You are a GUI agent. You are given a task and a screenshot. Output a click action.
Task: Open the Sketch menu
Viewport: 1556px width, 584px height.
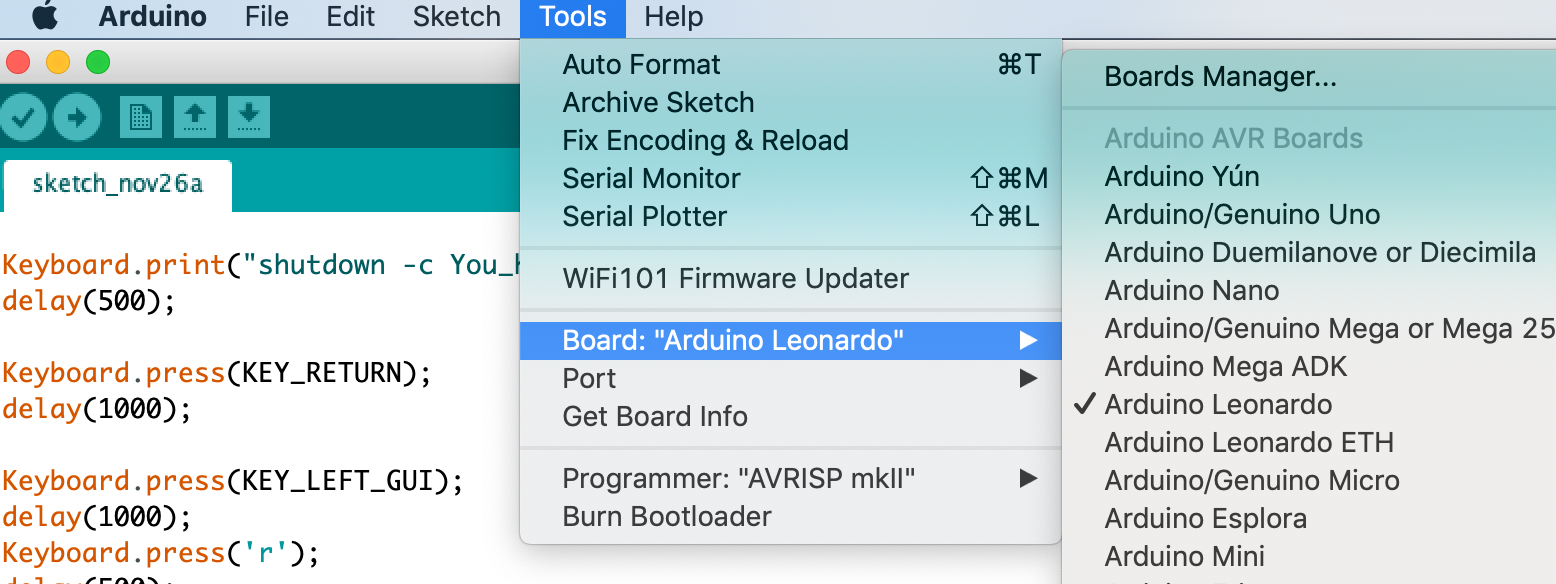coord(457,17)
